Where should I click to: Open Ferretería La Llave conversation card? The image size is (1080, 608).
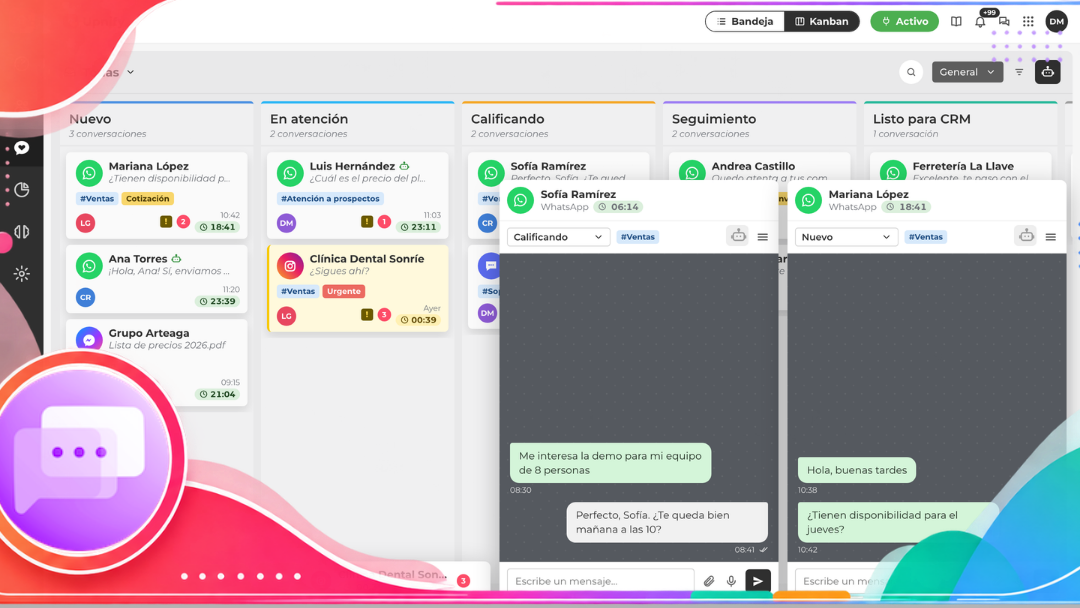pos(961,167)
